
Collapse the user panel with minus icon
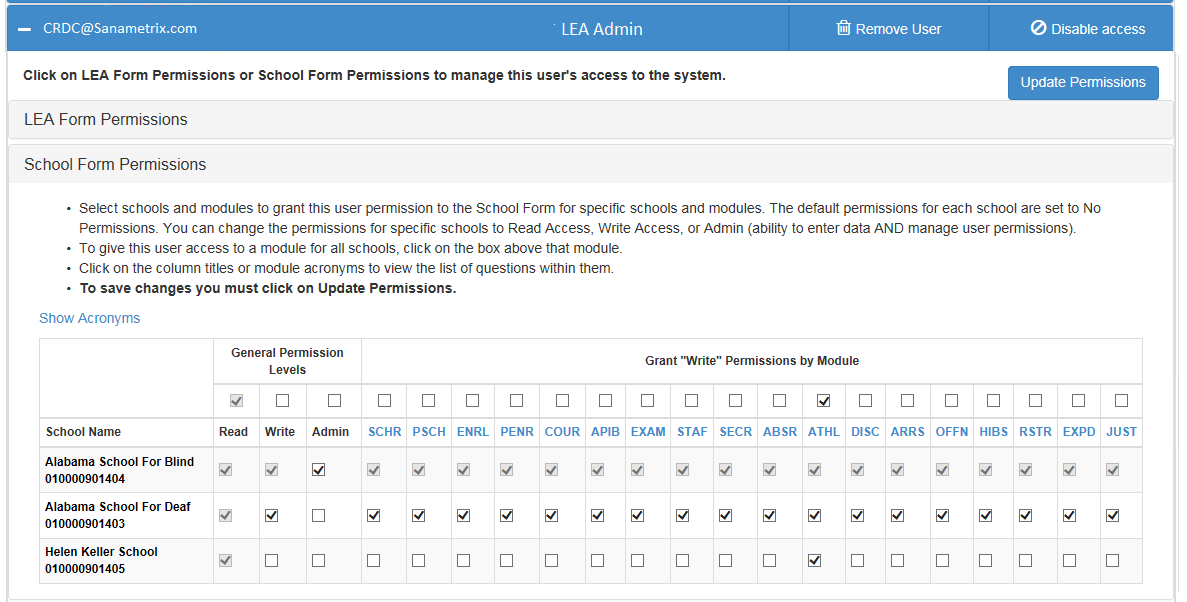pos(25,29)
